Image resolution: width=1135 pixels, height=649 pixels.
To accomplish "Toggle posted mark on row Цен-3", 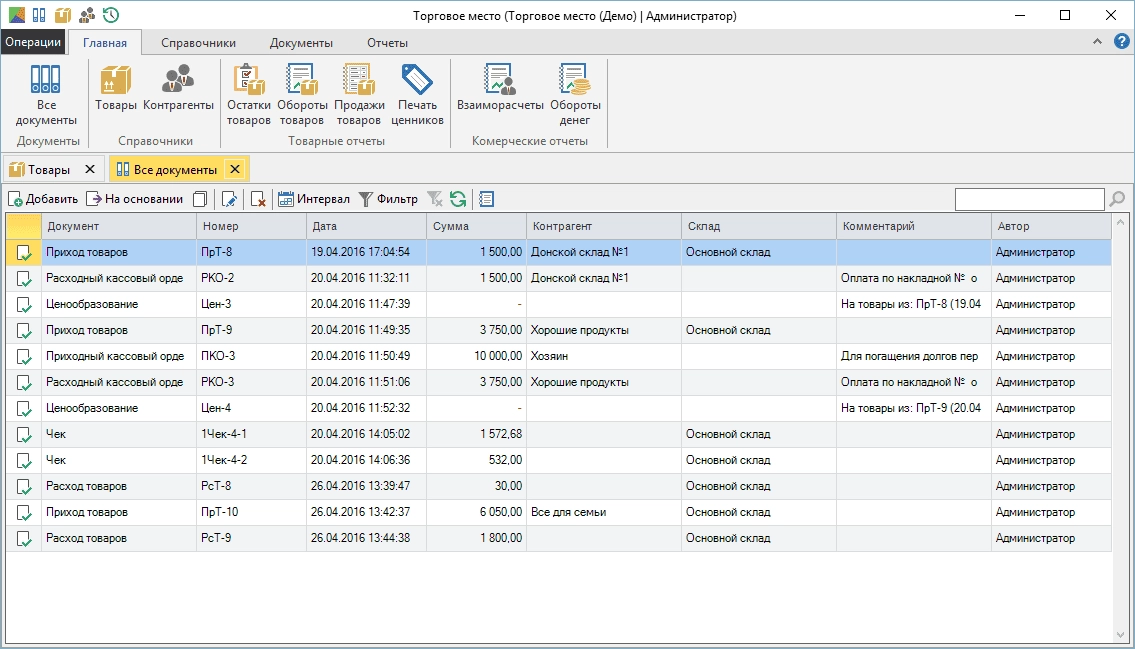I will pyautogui.click(x=24, y=305).
